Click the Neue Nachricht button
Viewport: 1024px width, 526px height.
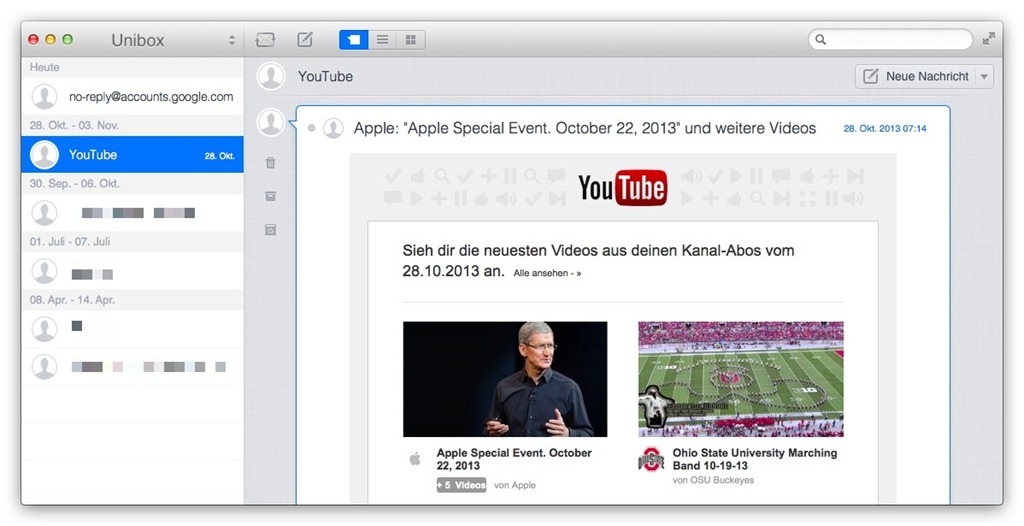tap(915, 77)
